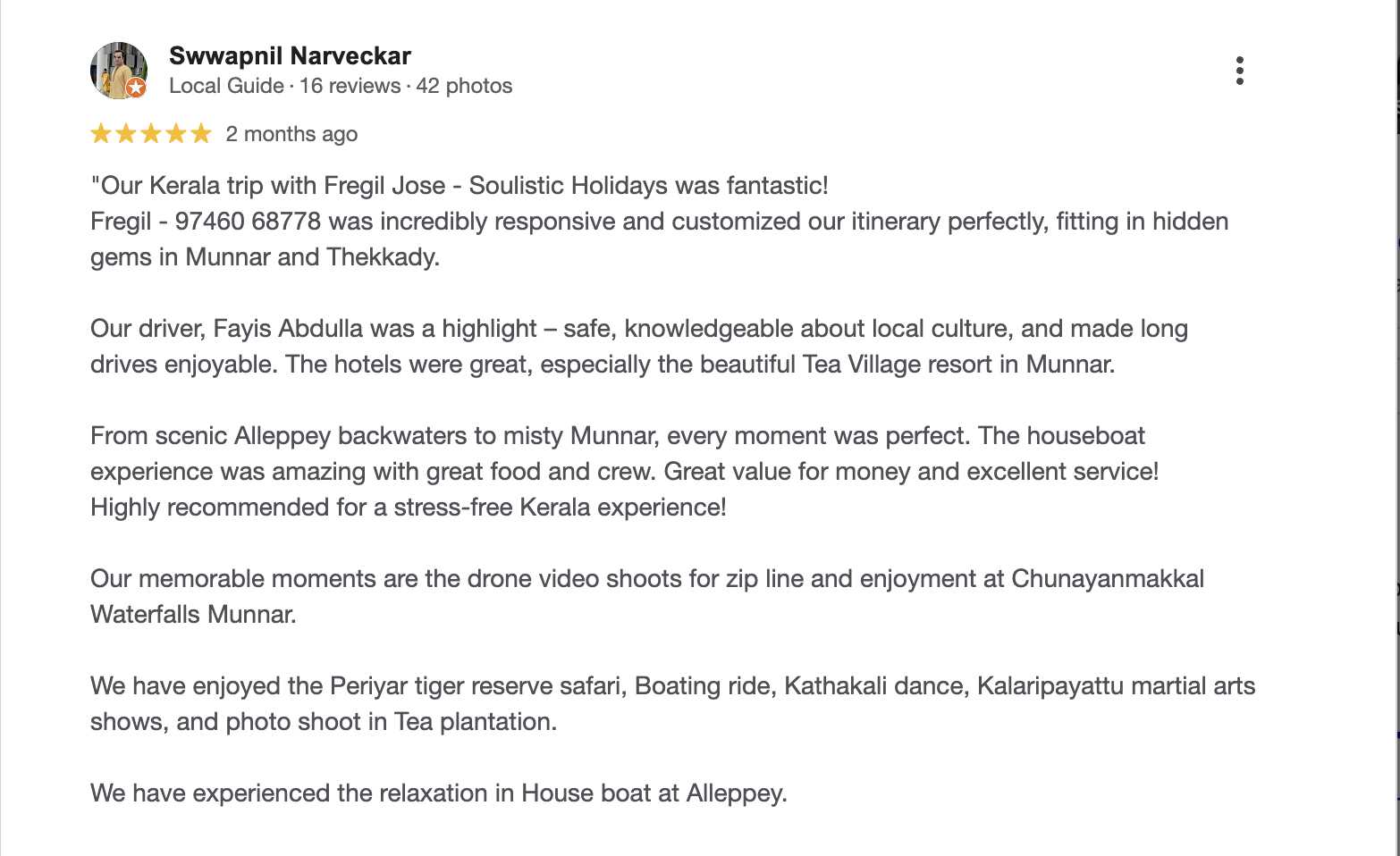This screenshot has height=856, width=1400.
Task: Open the three-dot overflow menu
Action: click(x=1240, y=68)
